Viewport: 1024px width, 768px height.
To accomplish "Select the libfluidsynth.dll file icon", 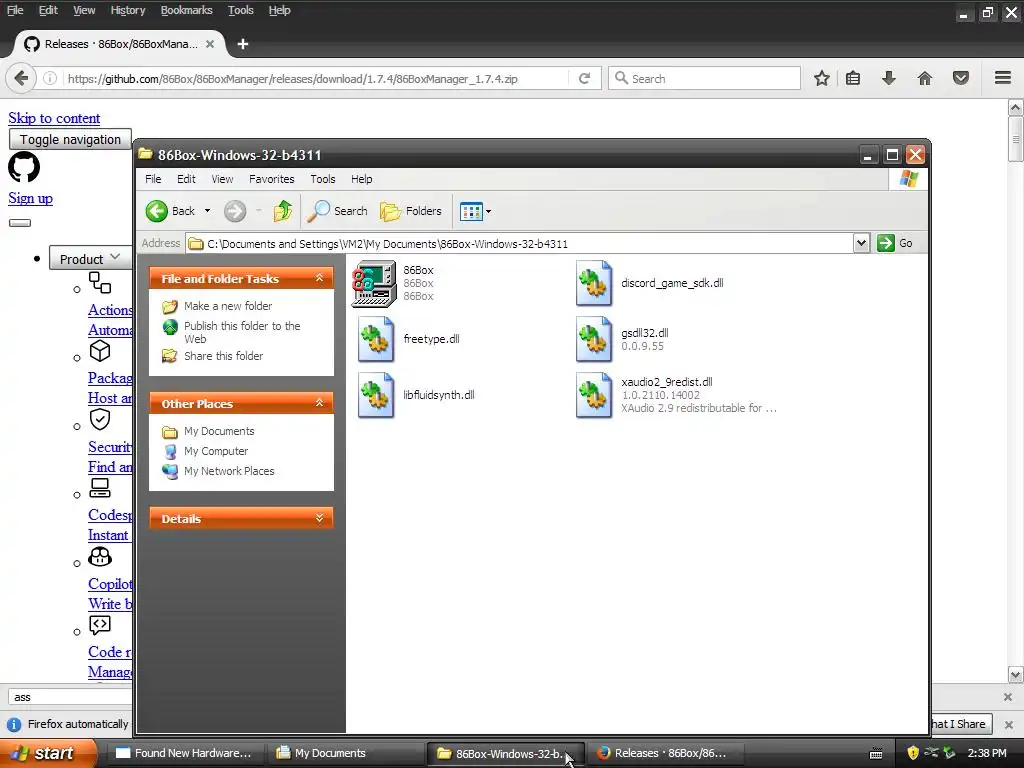I will pyautogui.click(x=376, y=395).
